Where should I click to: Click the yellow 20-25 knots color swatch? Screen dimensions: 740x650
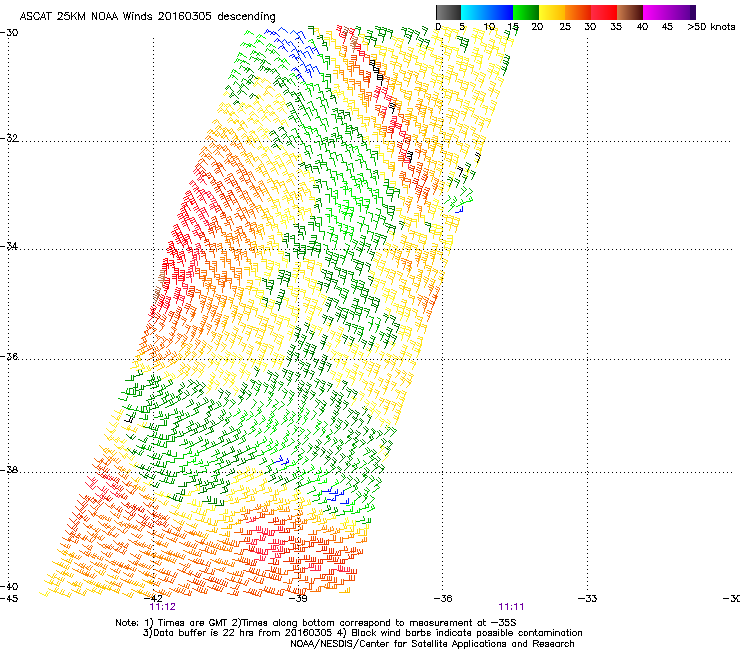(x=552, y=12)
